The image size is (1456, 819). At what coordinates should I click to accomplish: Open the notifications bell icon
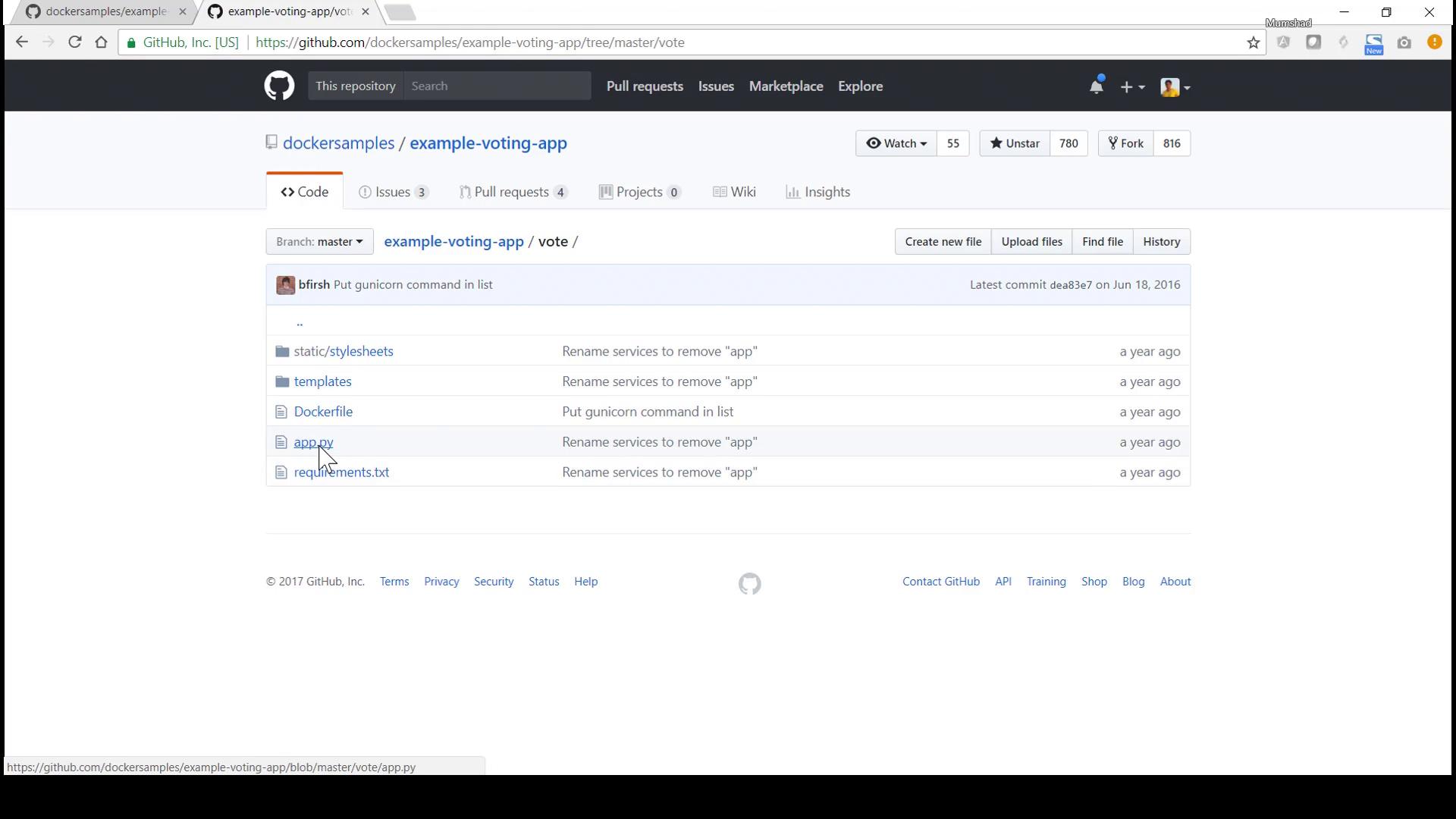pos(1096,86)
